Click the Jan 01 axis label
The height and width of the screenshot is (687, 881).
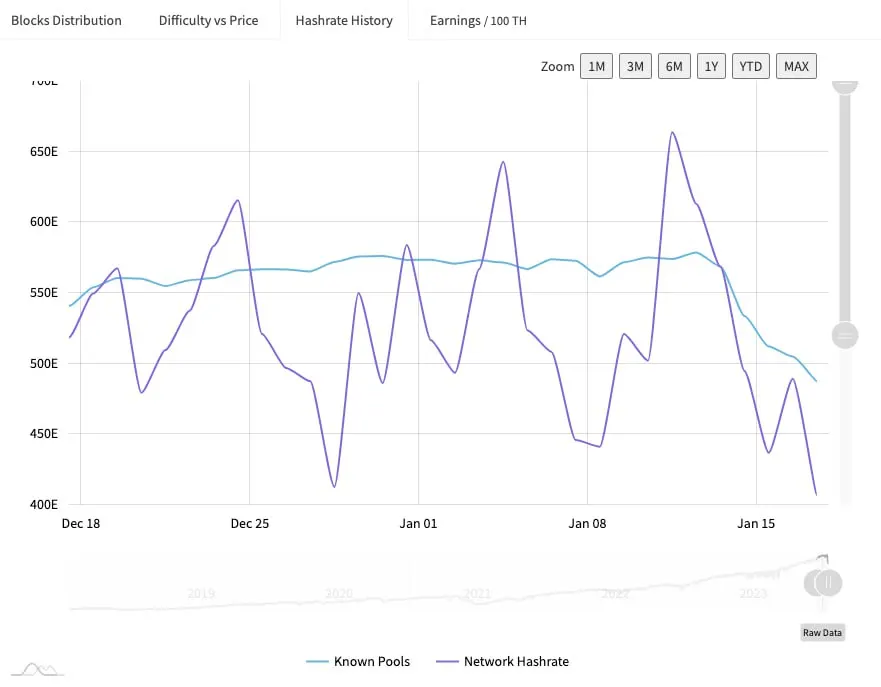(x=418, y=524)
